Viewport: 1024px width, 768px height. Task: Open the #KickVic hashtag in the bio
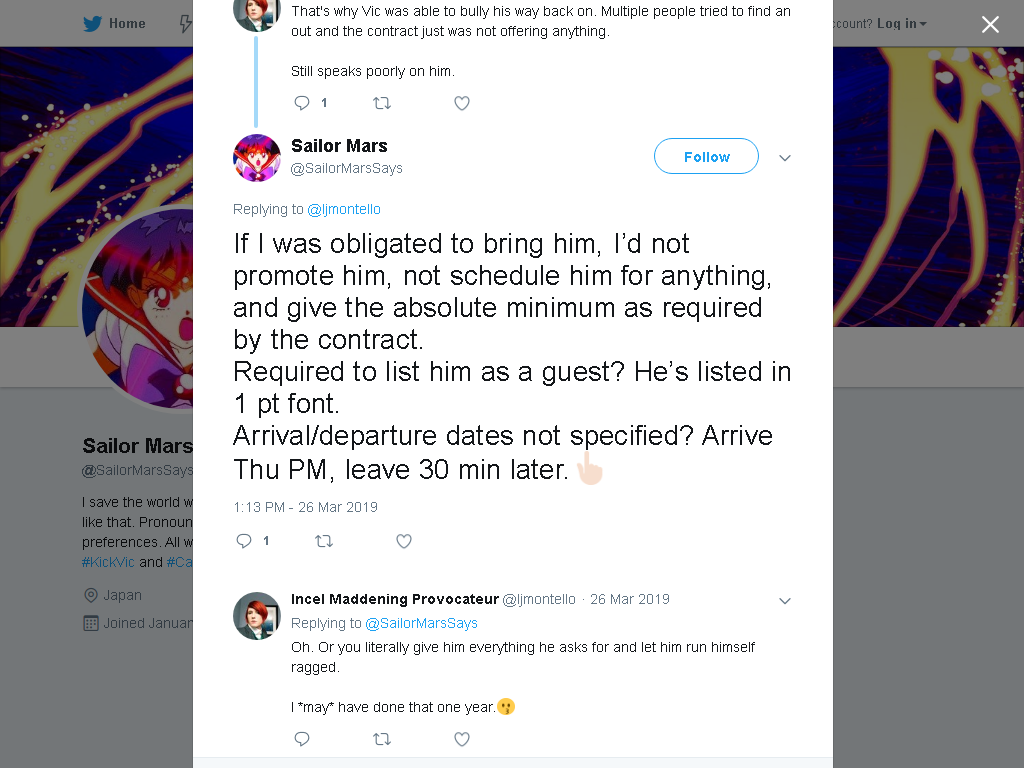(x=108, y=562)
